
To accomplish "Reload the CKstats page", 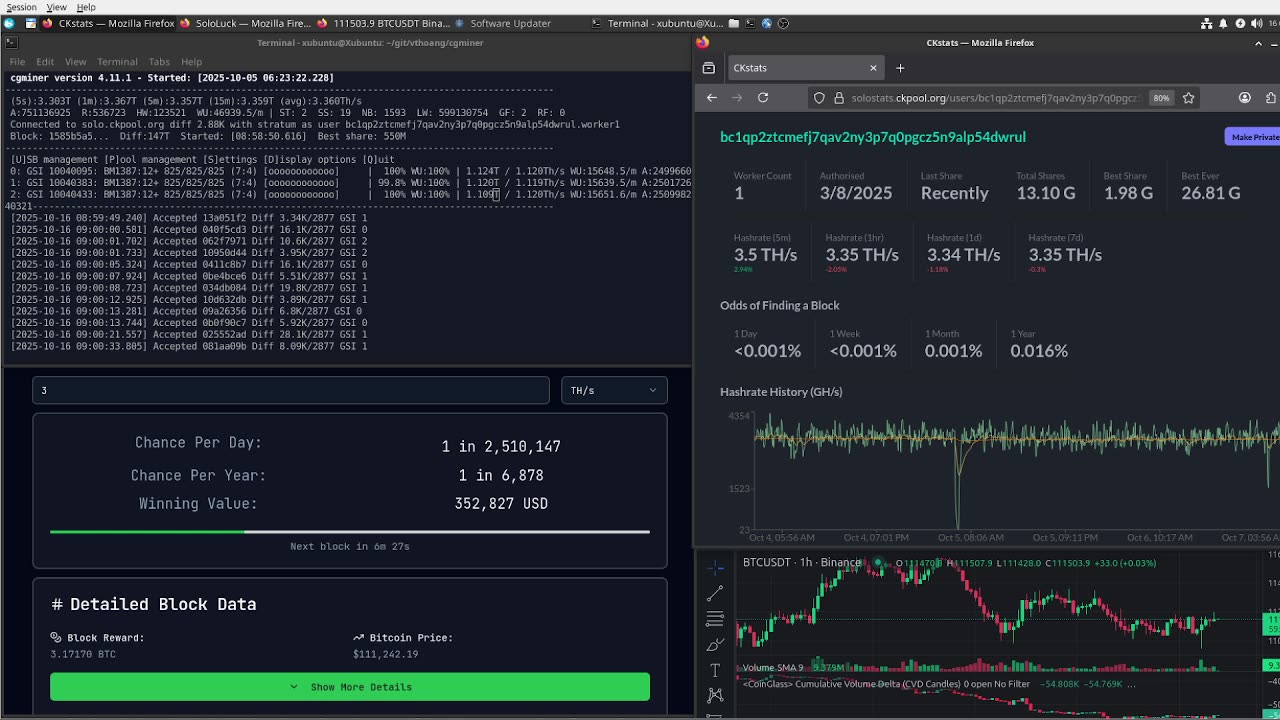I will (763, 98).
